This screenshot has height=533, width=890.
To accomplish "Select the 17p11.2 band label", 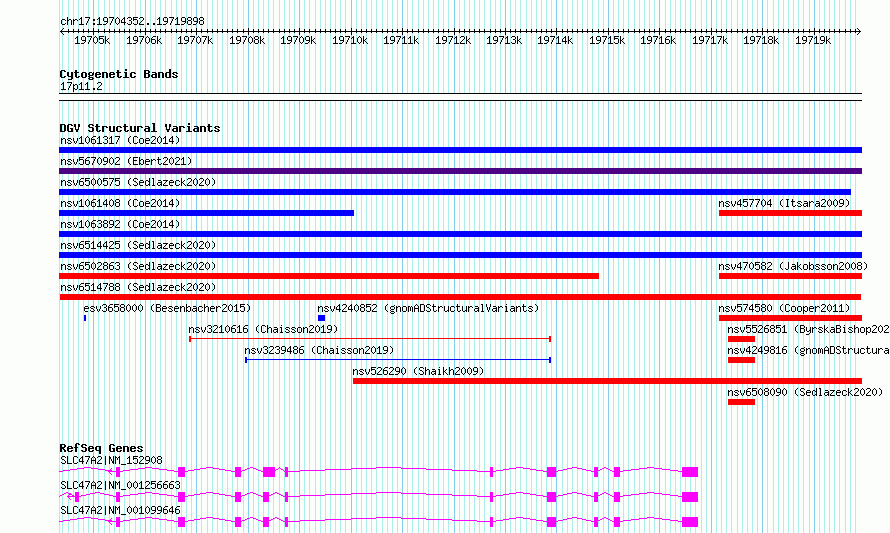I will click(x=81, y=87).
